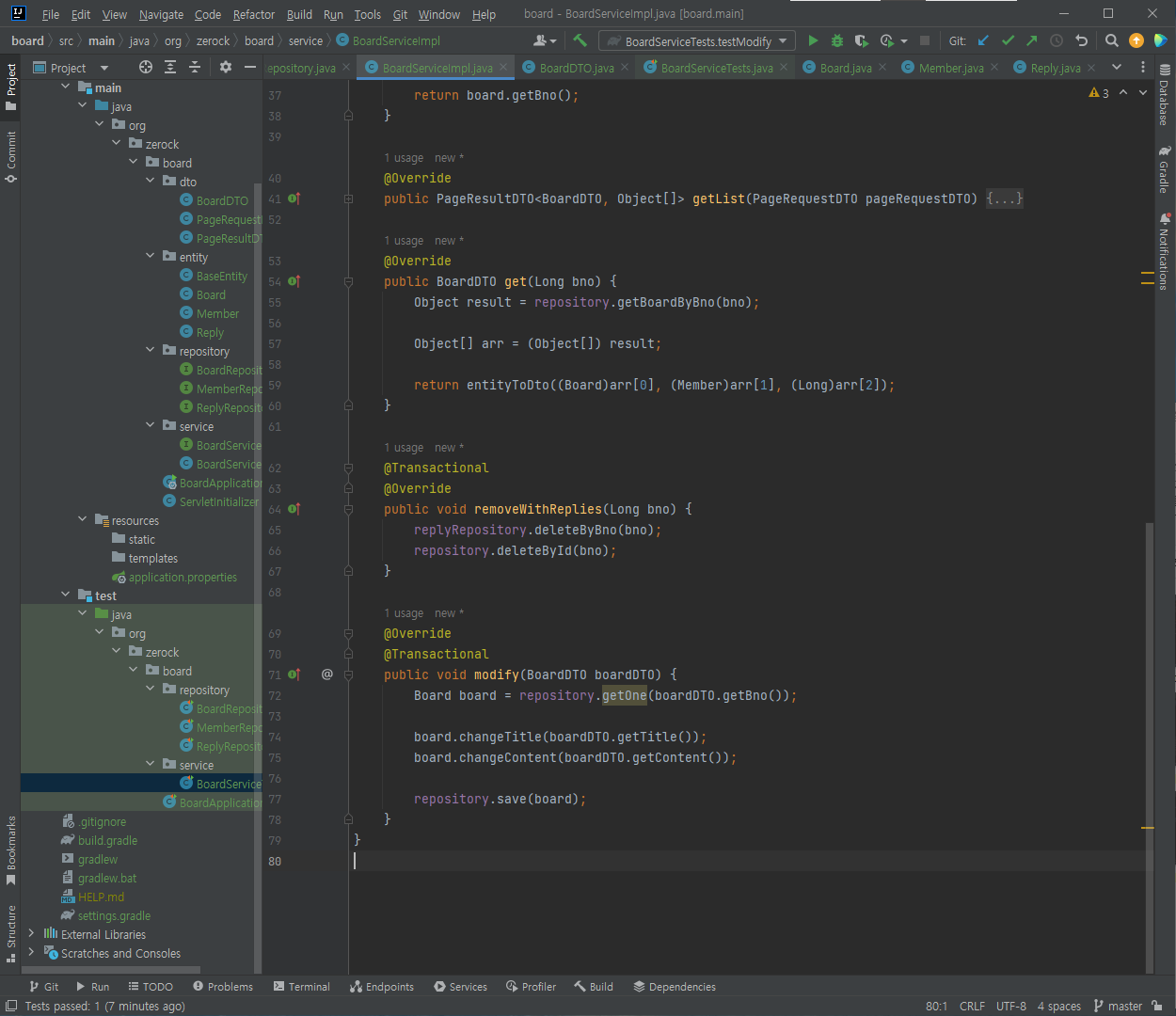Expand the External Libraries node
This screenshot has width=1176, height=1016.
pos(31,933)
